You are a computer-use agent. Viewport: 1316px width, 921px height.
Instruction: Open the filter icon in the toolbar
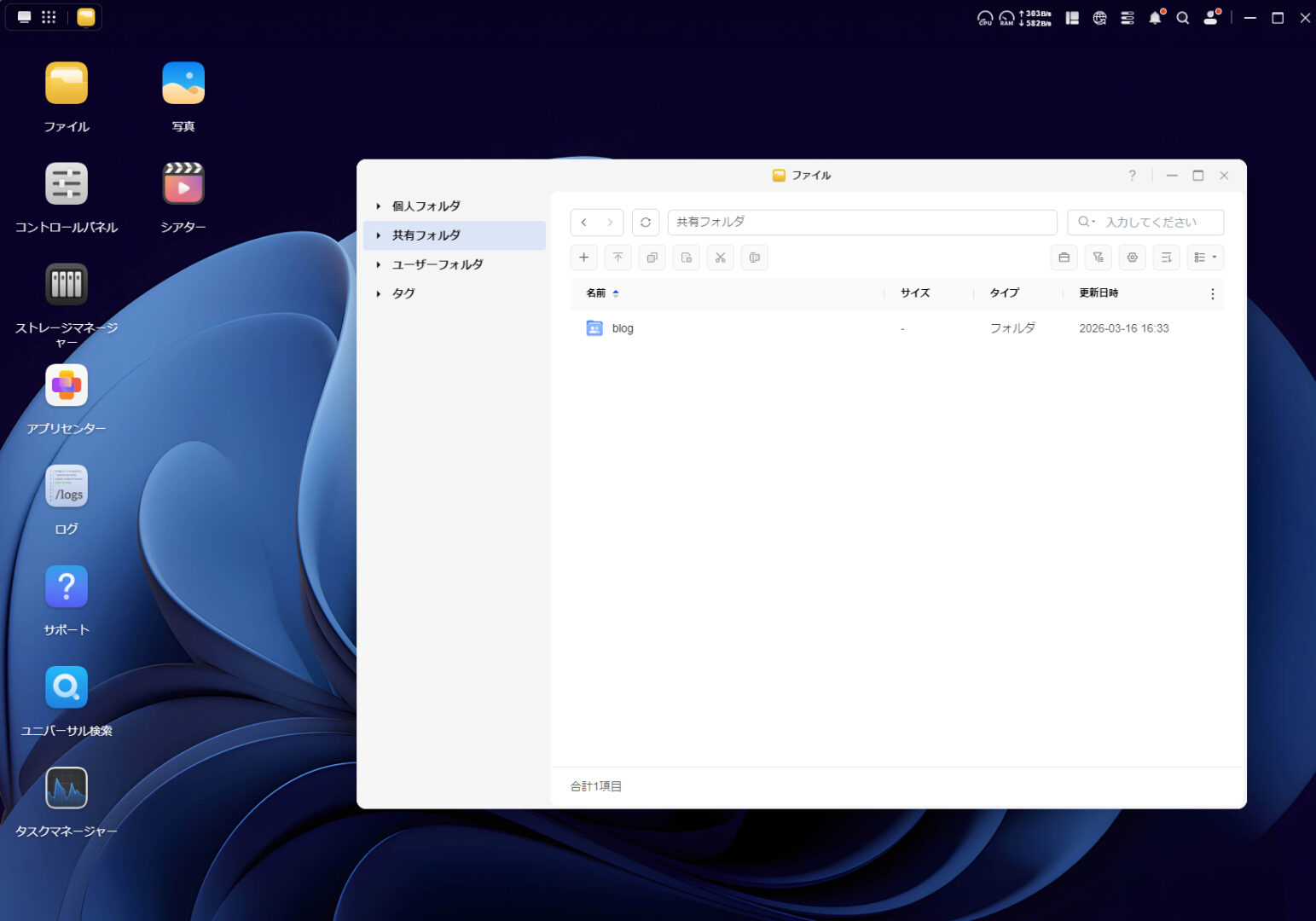tap(1098, 258)
